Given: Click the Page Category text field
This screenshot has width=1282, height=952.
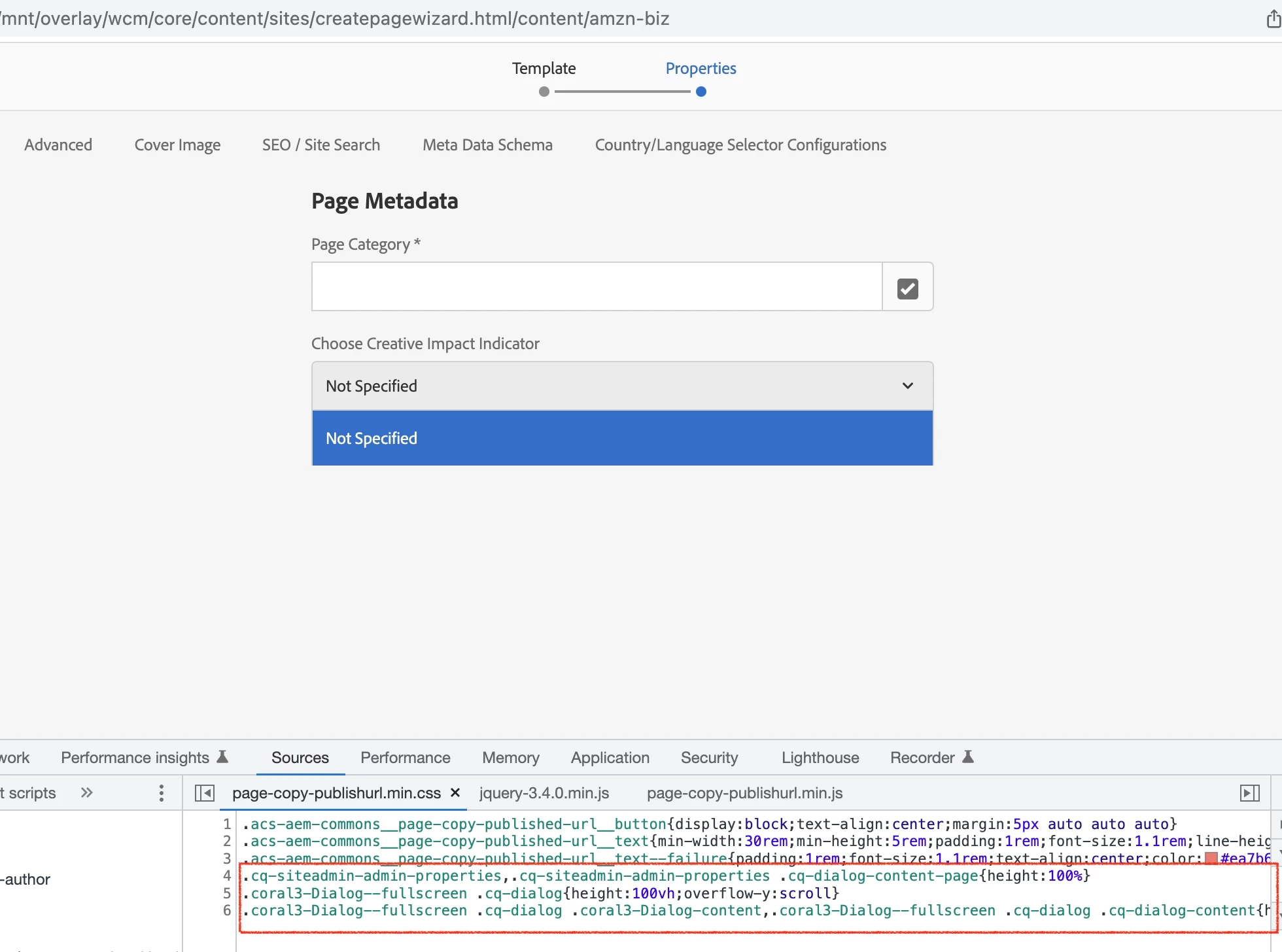Looking at the screenshot, I should pos(597,288).
